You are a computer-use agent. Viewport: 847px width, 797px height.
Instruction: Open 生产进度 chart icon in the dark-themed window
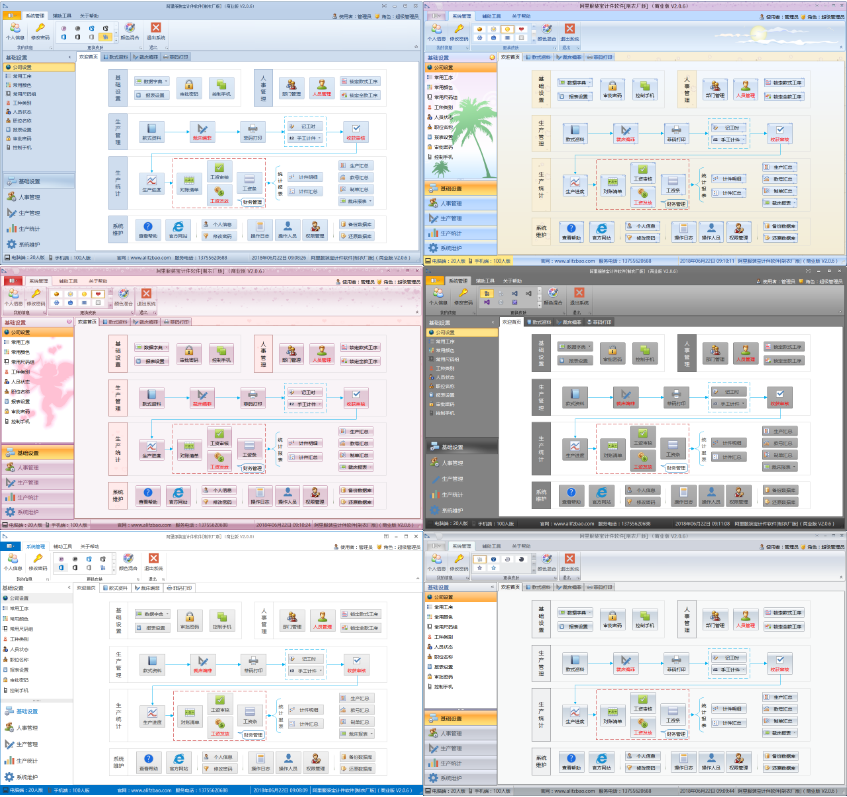tap(575, 448)
